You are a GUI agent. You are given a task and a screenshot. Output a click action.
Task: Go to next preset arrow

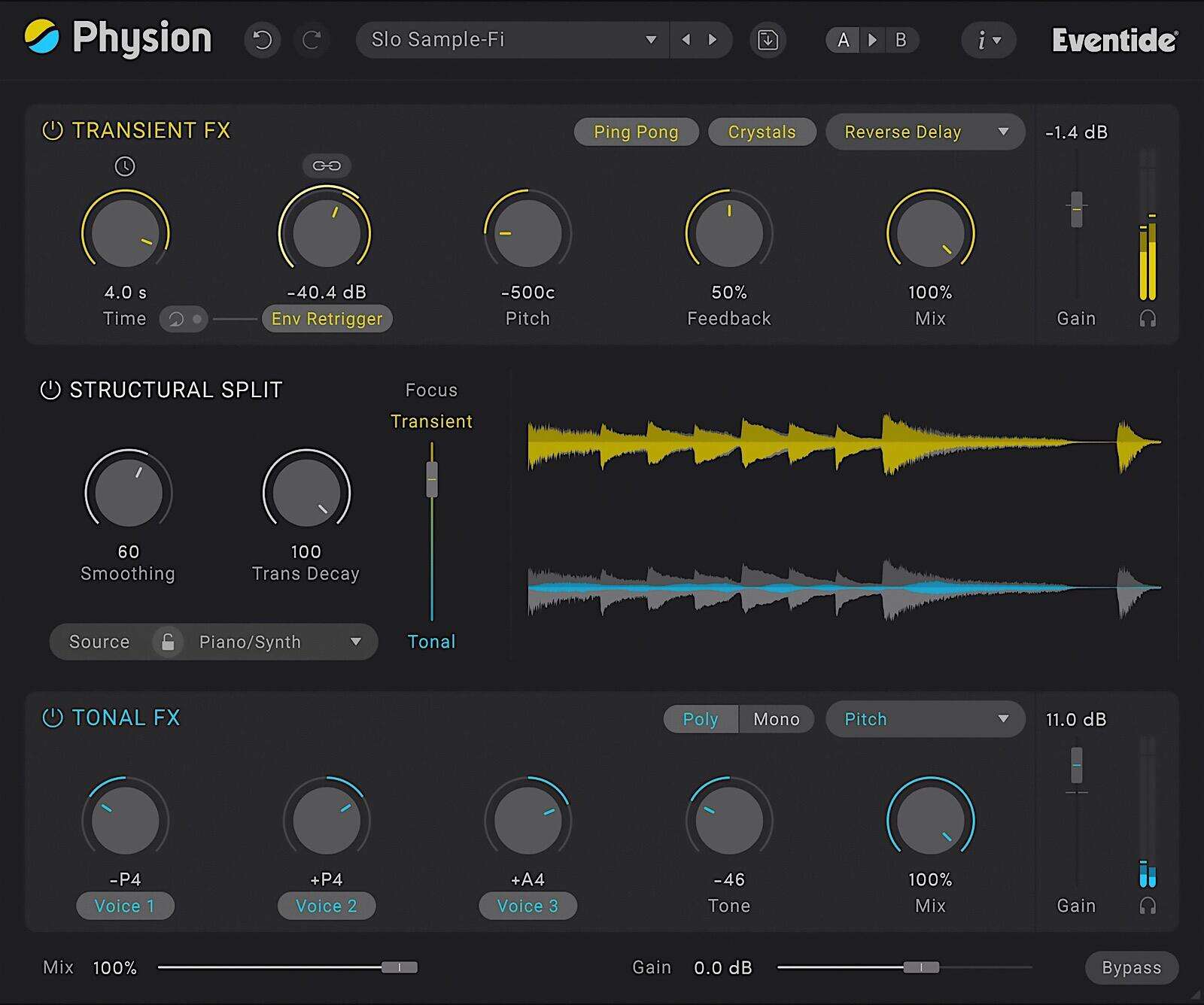(x=712, y=40)
